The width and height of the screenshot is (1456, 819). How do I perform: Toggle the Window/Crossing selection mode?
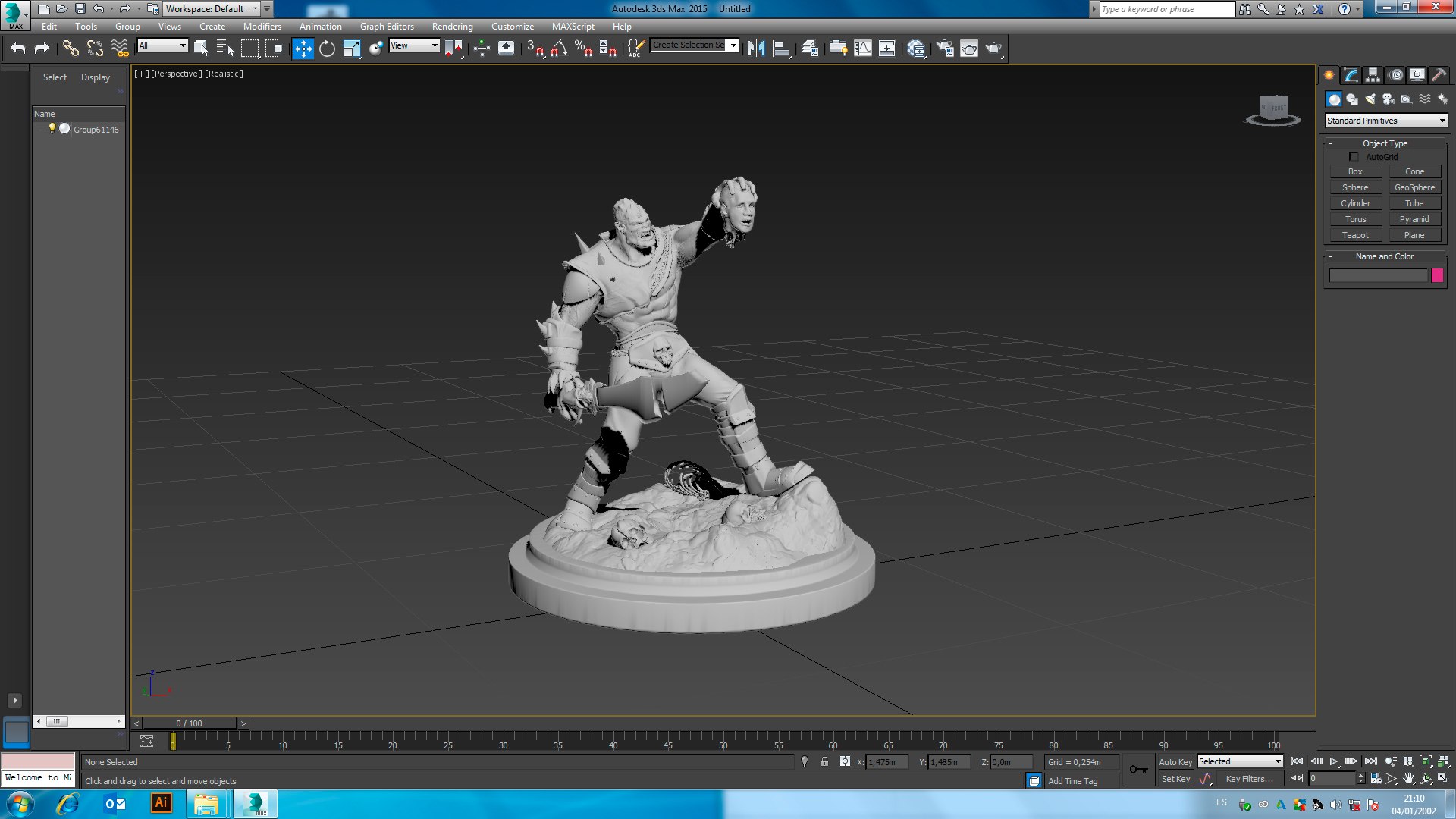pyautogui.click(x=274, y=49)
